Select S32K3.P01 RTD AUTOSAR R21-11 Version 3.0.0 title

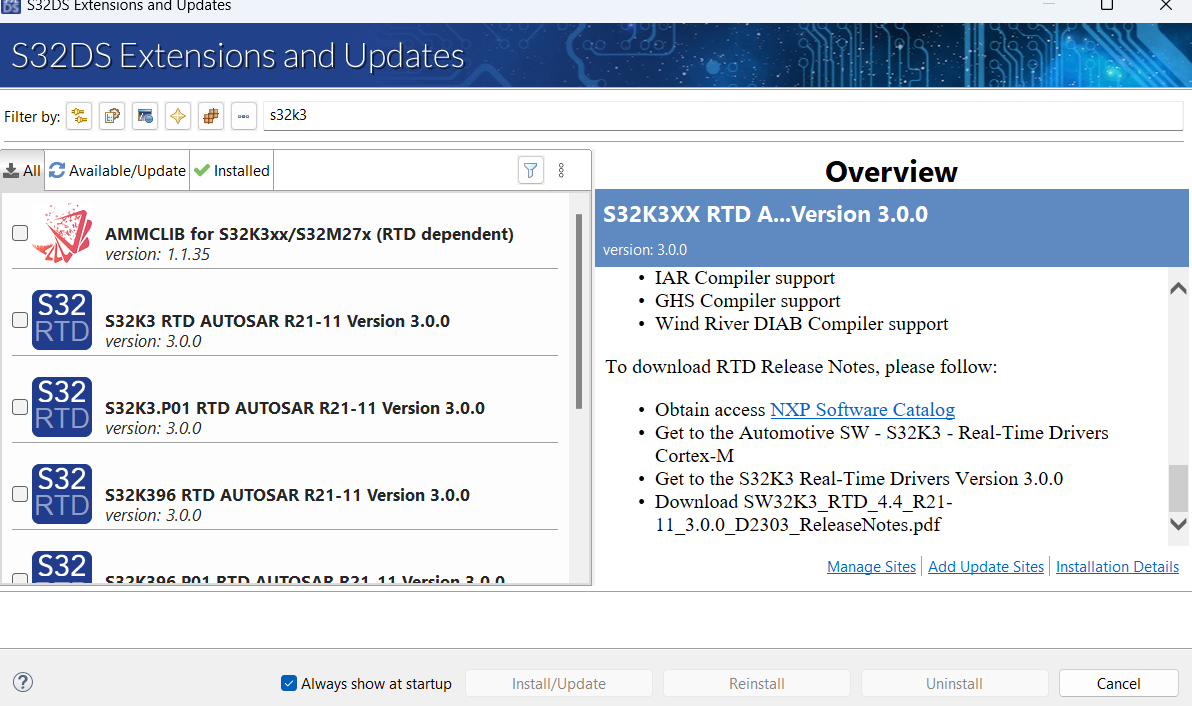pyautogui.click(x=295, y=408)
